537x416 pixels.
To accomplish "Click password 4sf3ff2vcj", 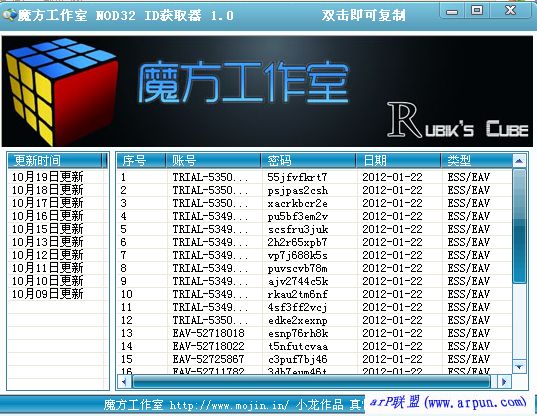I will click(297, 307).
